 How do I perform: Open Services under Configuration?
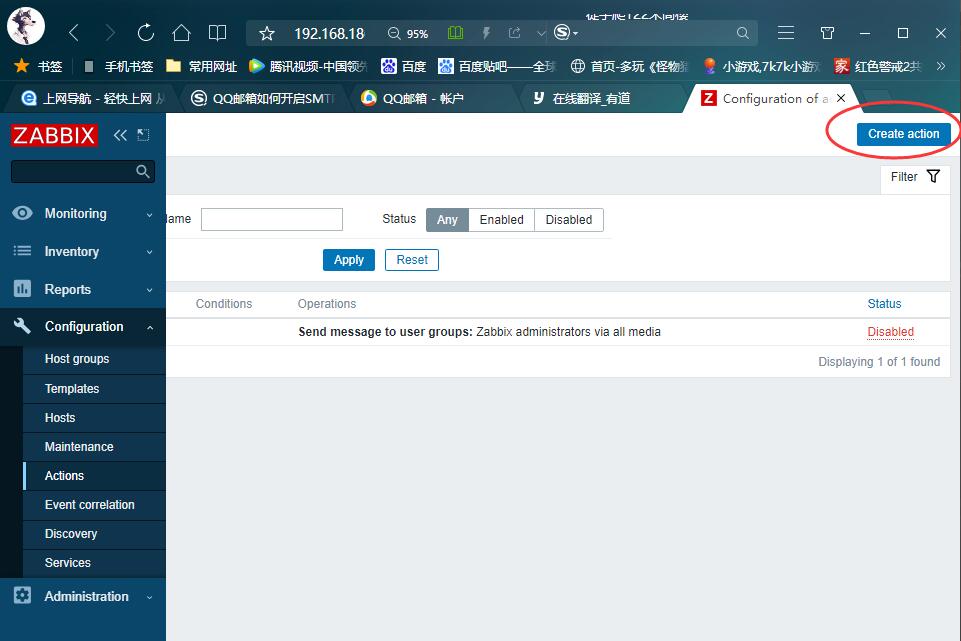click(94, 563)
